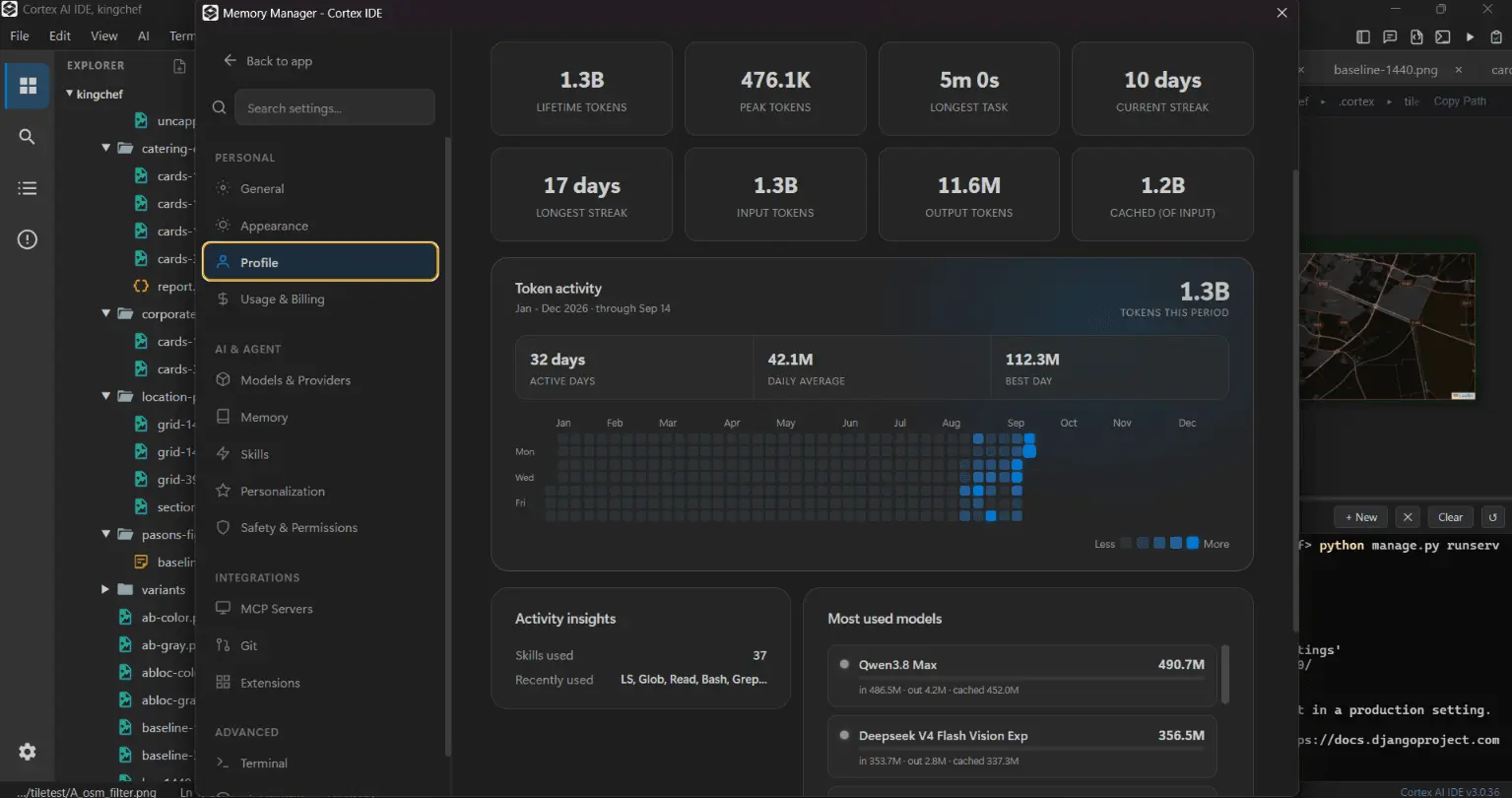Click the MCP Servers monitor icon
The image size is (1512, 798).
tap(223, 608)
